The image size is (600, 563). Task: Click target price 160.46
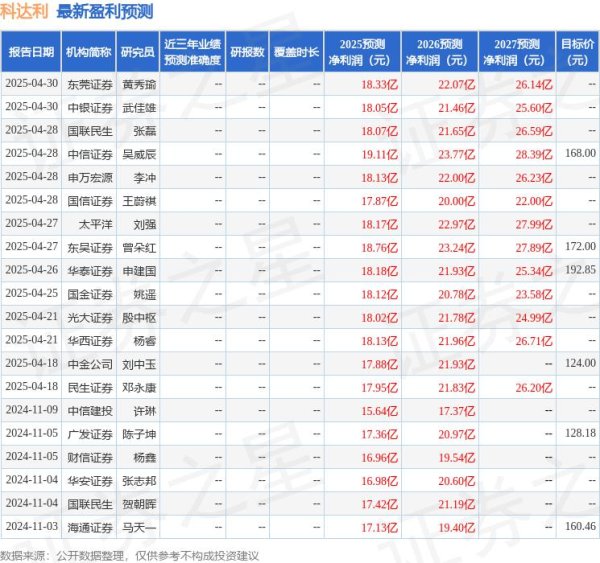[580, 526]
